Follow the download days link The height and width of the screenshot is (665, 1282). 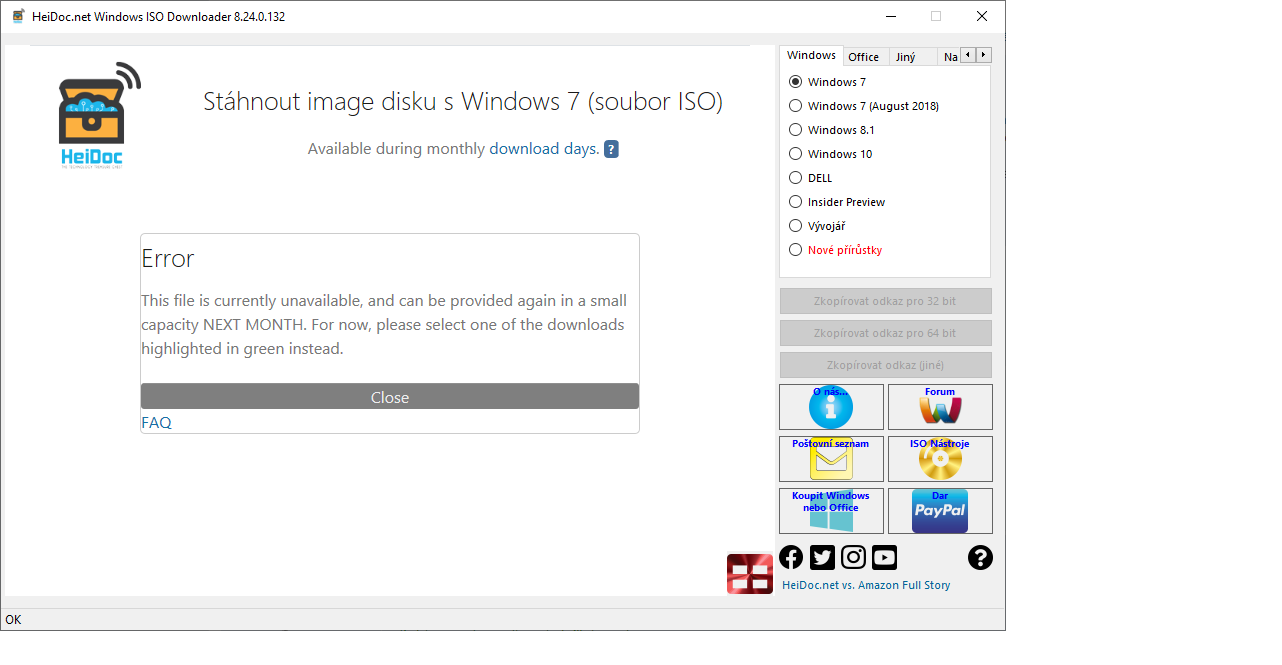(544, 149)
